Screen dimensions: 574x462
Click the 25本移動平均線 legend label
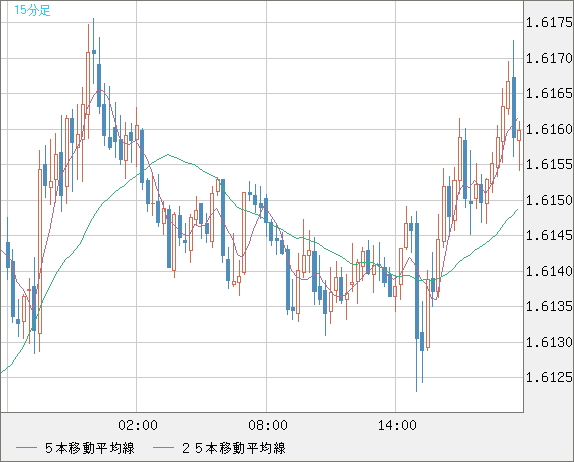[234, 448]
